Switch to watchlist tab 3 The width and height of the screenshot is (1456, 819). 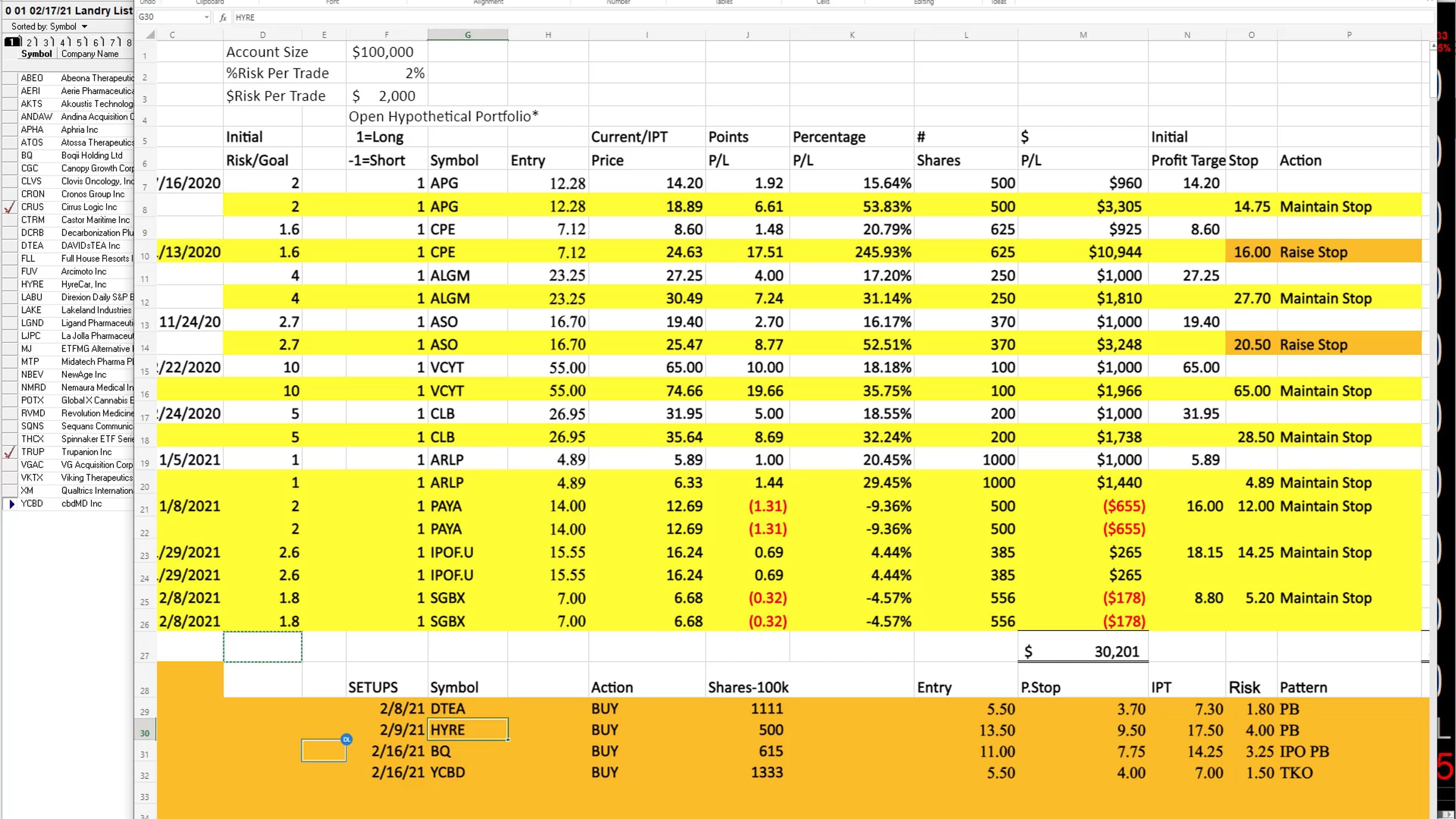pos(47,42)
